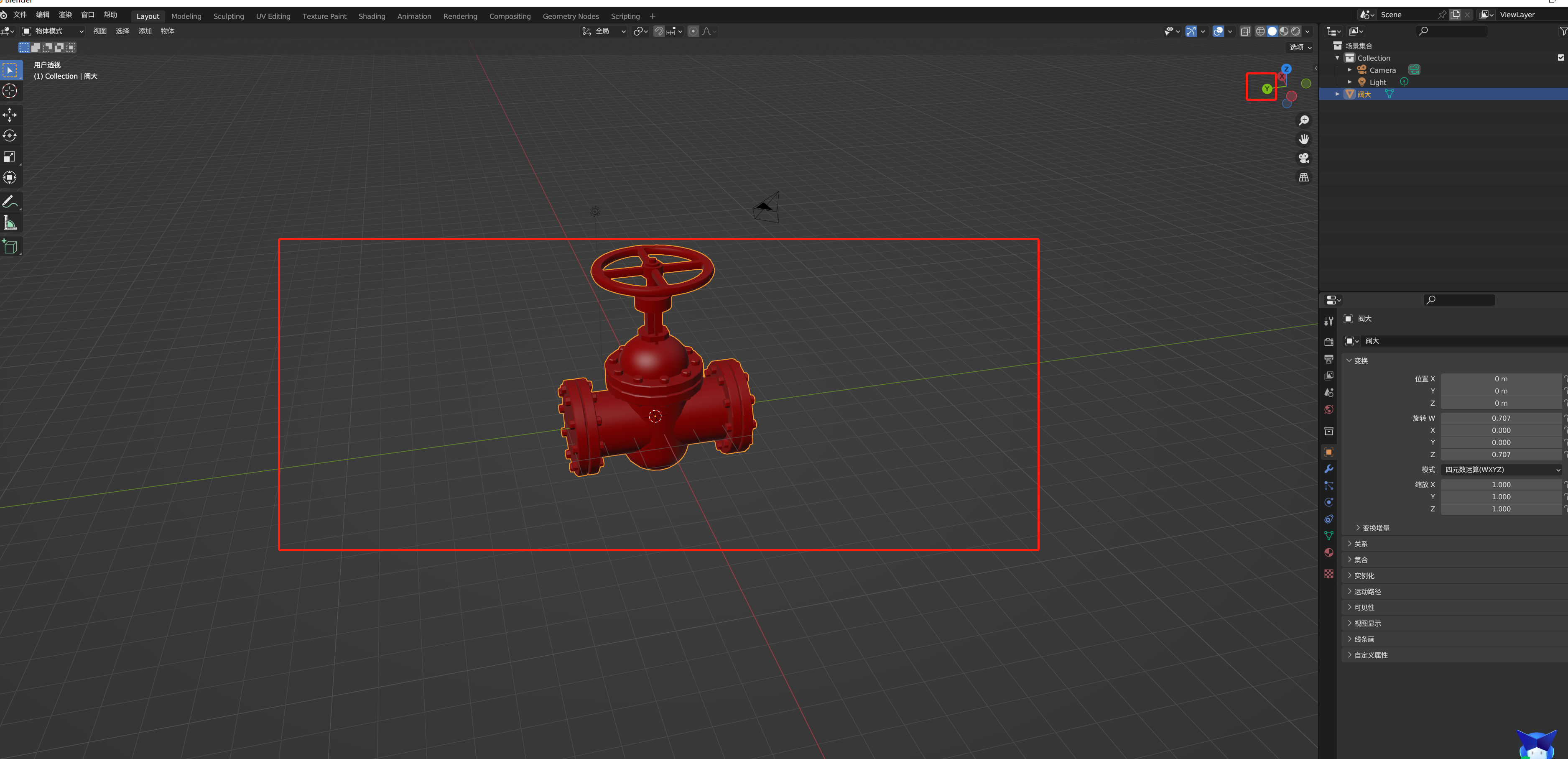Pick the Measure ruler tool
Image resolution: width=1568 pixels, height=759 pixels.
(10, 223)
